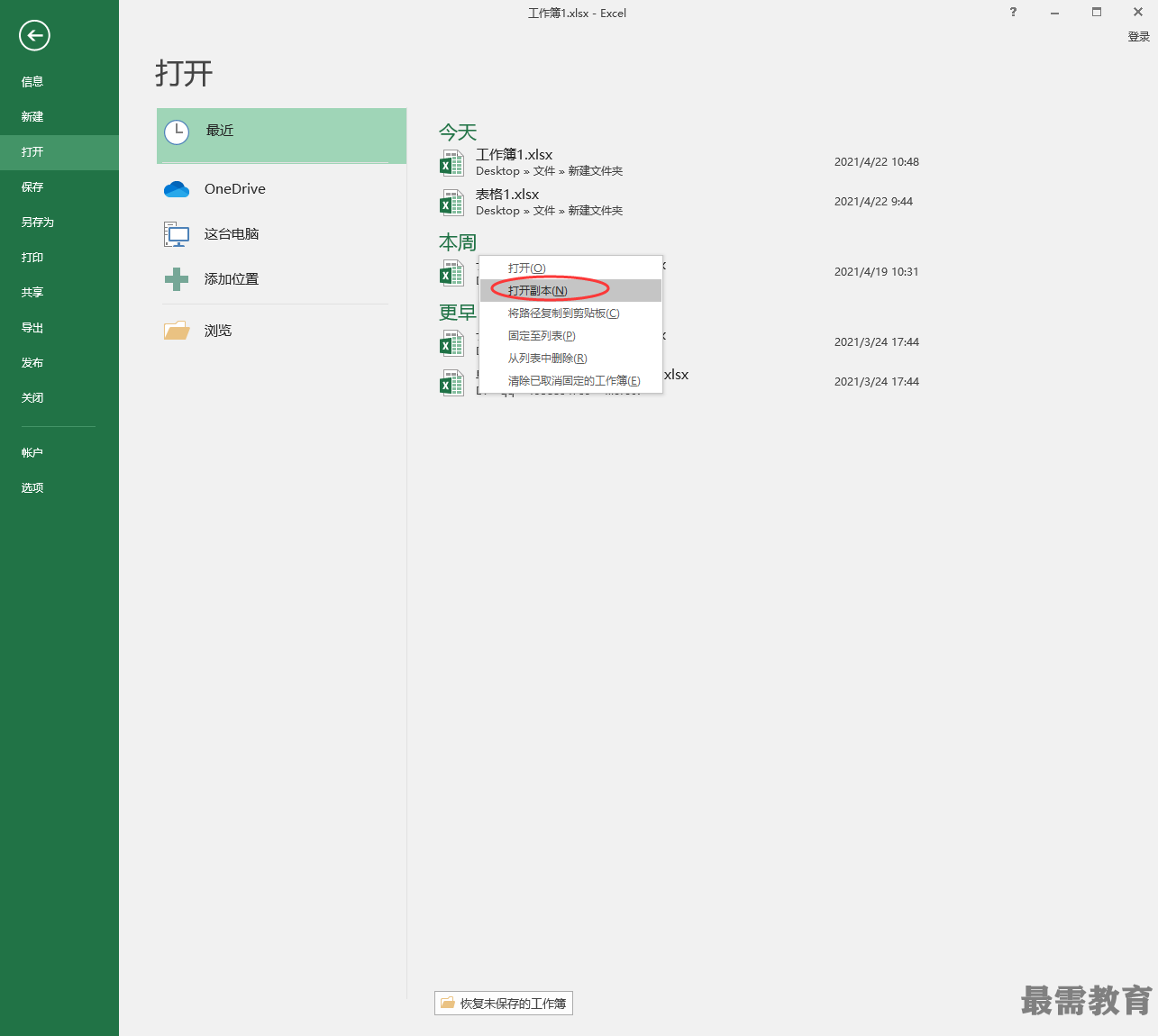Open the 发布 backstage tab

59,363
